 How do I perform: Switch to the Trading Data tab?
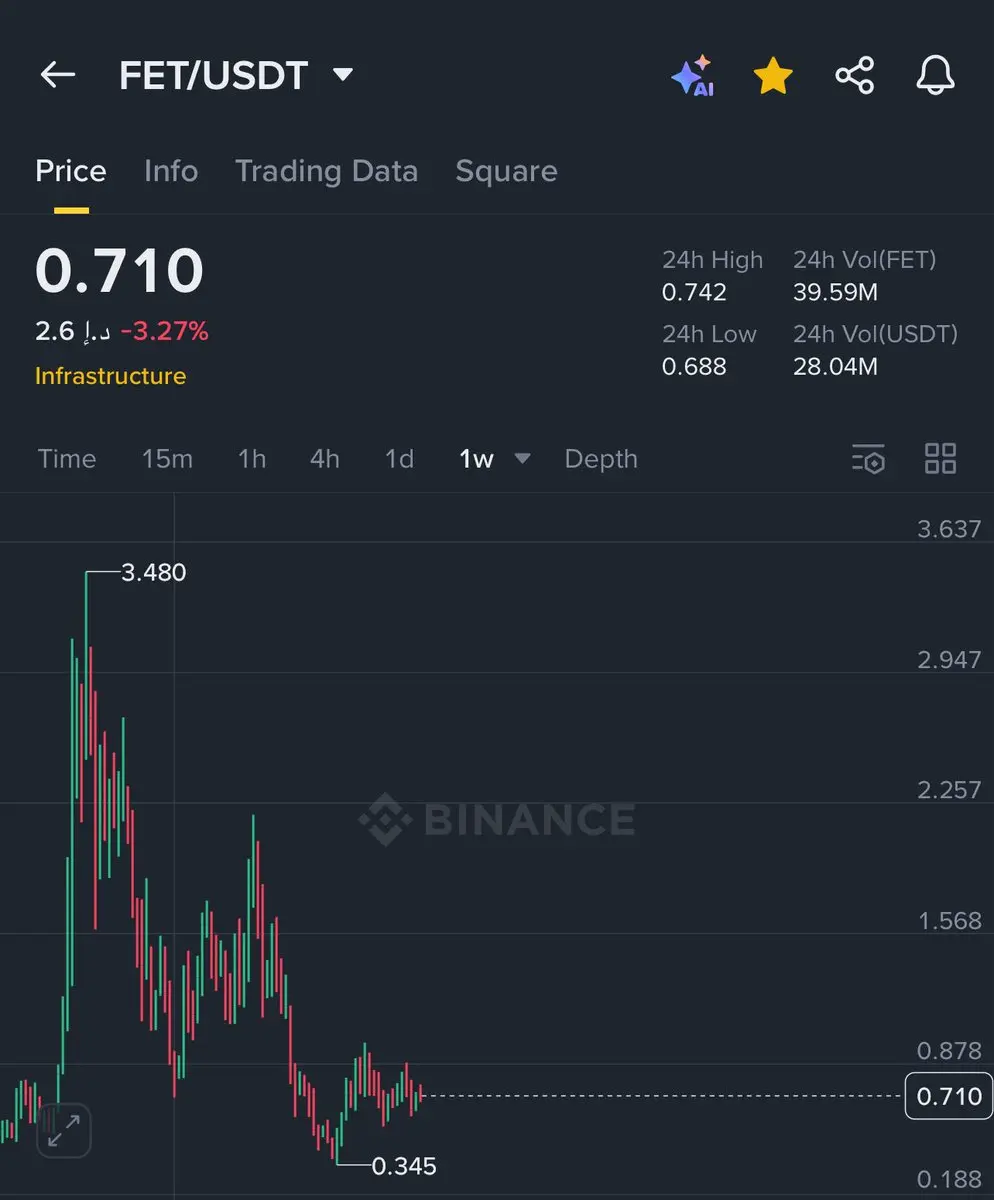(x=326, y=171)
